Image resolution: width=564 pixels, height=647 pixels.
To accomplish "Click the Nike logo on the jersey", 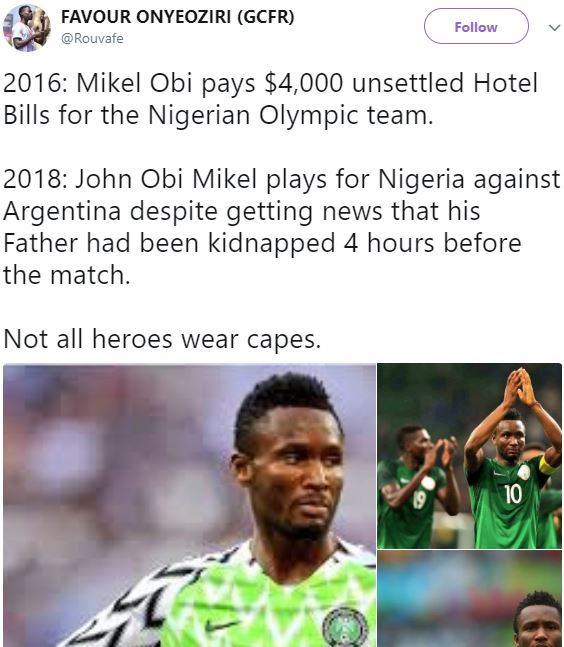I will tap(221, 626).
